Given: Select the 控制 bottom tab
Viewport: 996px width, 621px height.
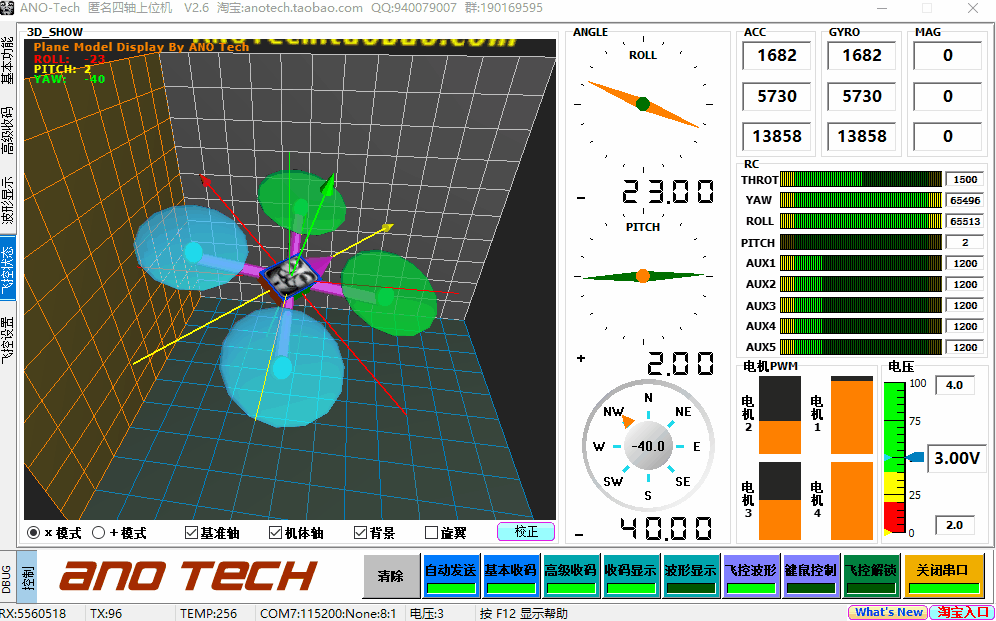Looking at the screenshot, I should pyautogui.click(x=28, y=577).
